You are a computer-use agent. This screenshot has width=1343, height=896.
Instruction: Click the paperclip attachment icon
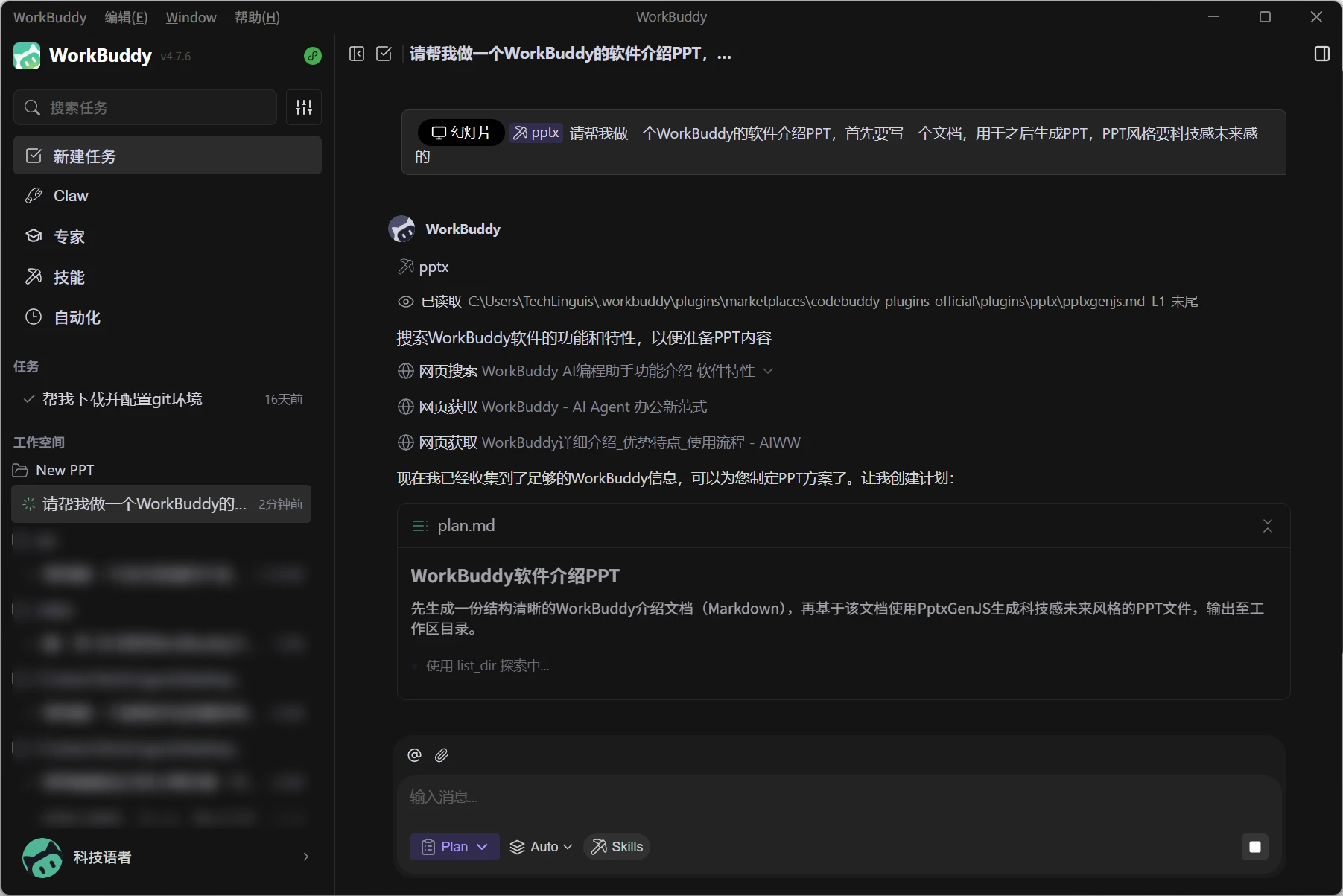click(442, 755)
